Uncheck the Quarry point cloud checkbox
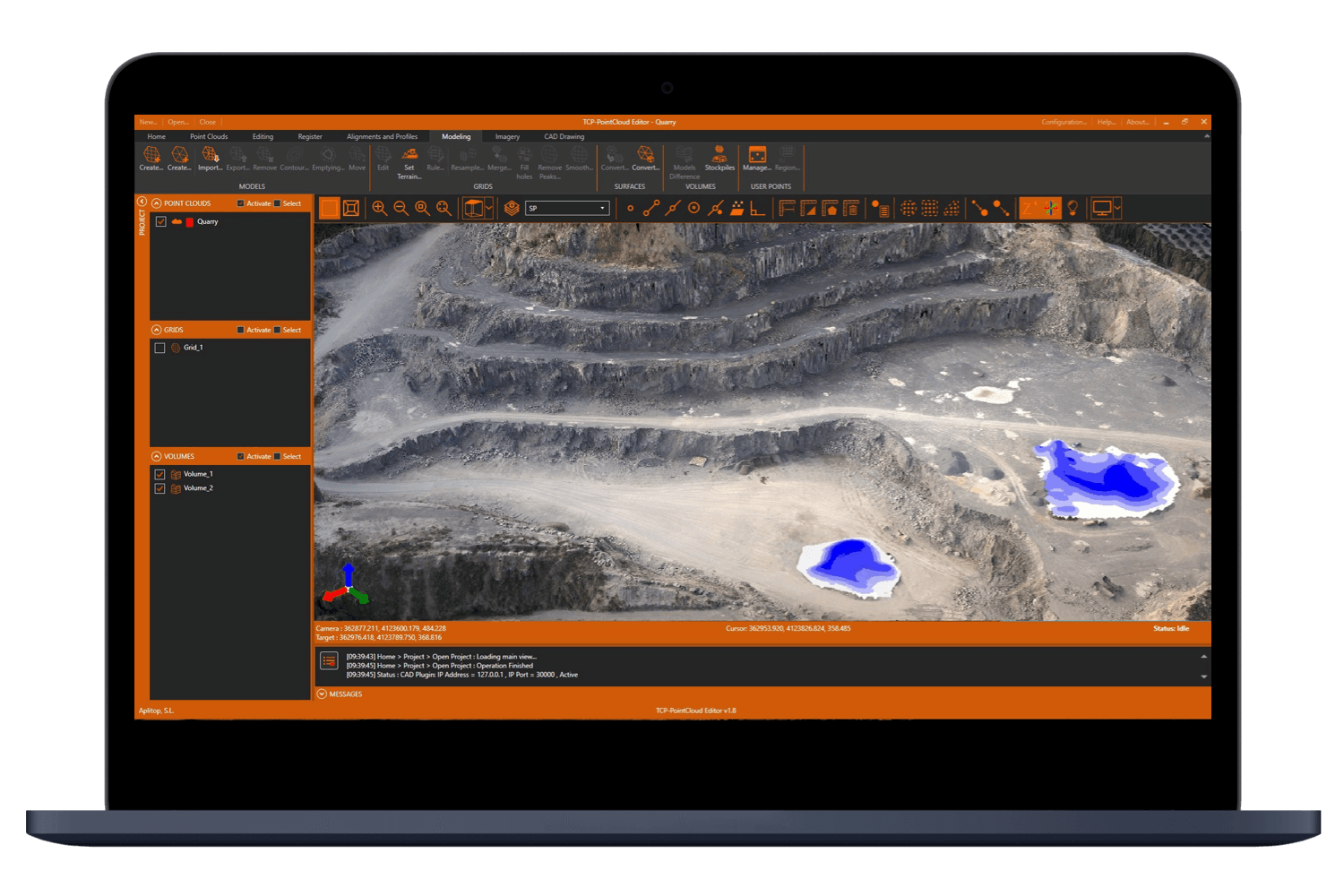 point(160,221)
